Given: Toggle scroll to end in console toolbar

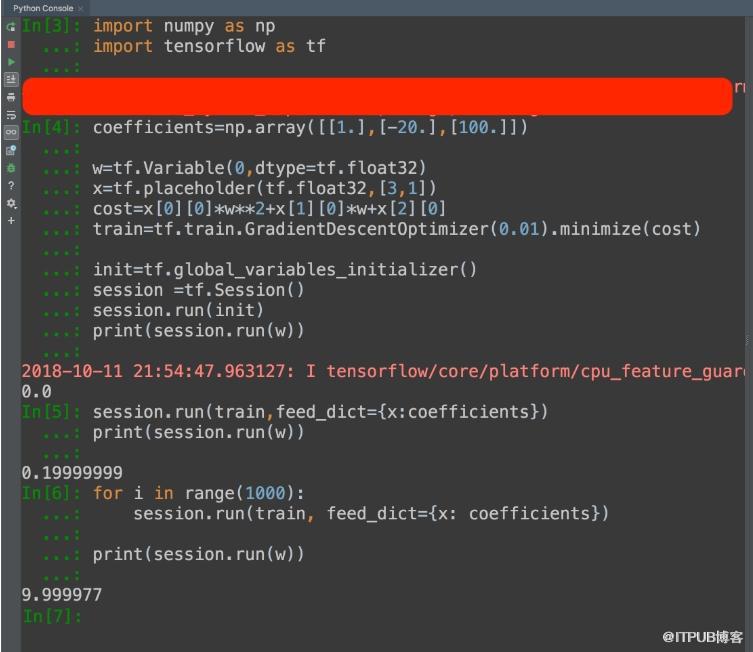Looking at the screenshot, I should 11,79.
